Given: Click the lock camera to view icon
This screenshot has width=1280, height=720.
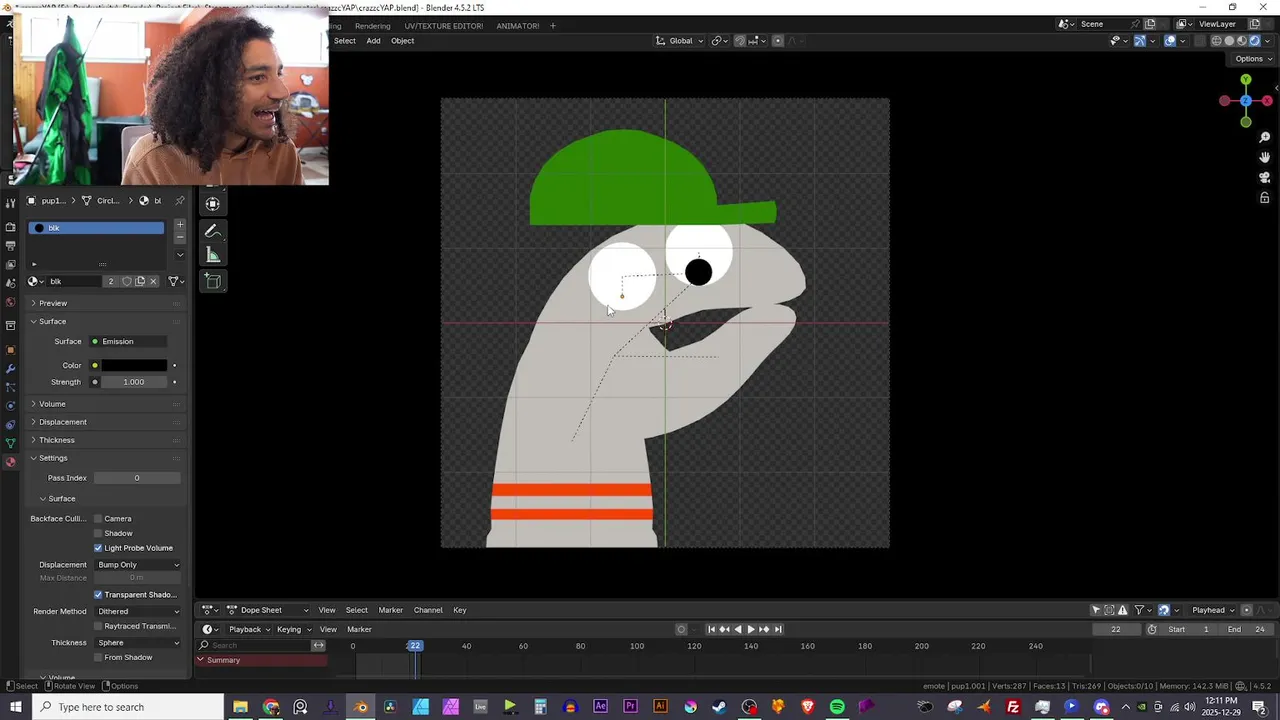Looking at the screenshot, I should (x=1264, y=197).
